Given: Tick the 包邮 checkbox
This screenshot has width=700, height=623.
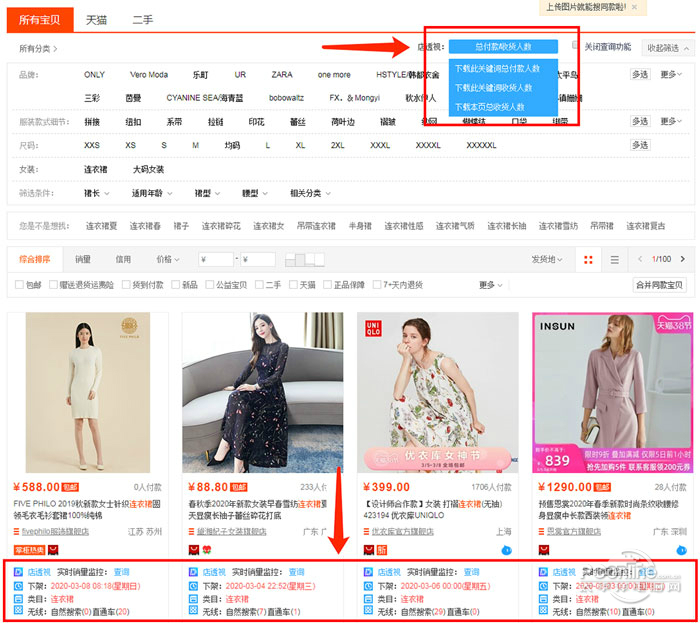Looking at the screenshot, I should coord(19,284).
